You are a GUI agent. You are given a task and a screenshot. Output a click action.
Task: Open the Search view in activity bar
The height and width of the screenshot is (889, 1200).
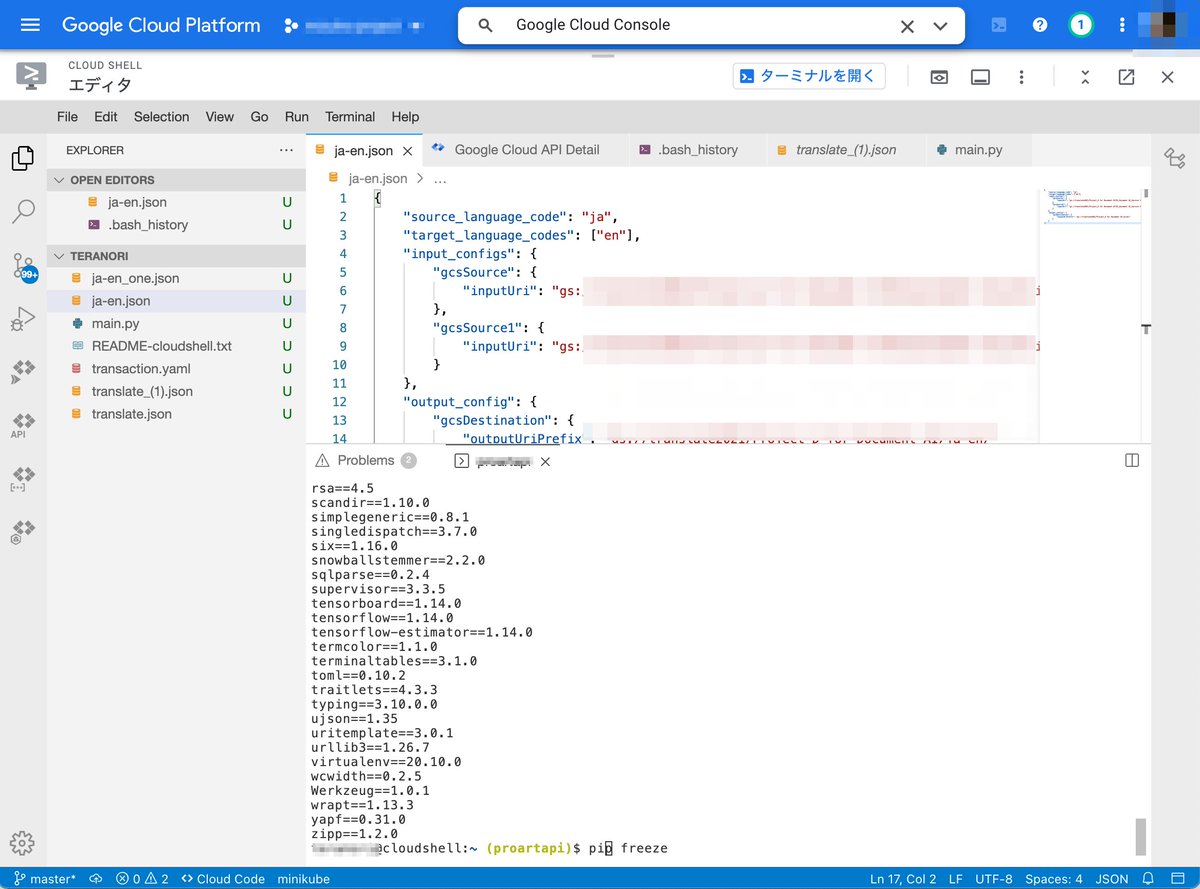pyautogui.click(x=22, y=211)
